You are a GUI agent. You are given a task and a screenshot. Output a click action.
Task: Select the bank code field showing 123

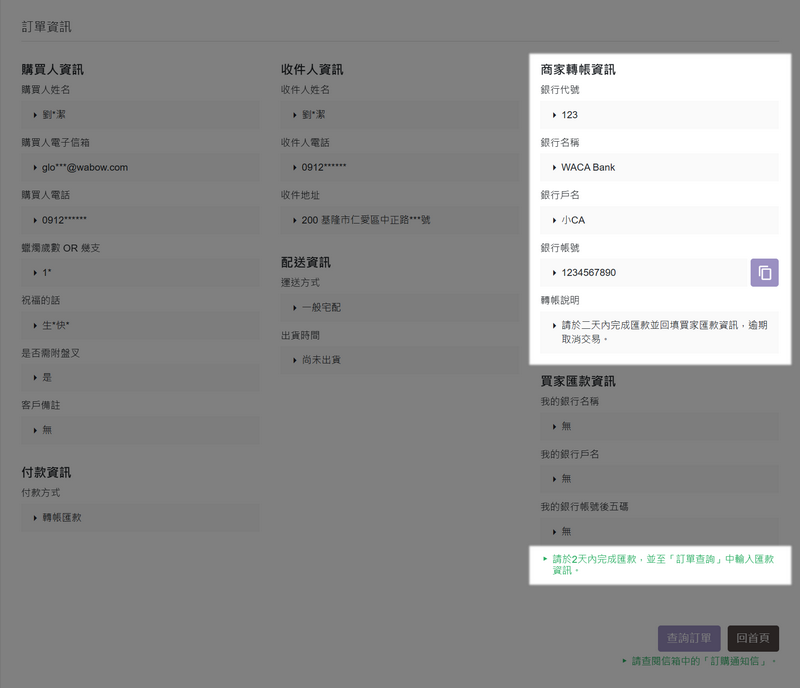(x=659, y=115)
